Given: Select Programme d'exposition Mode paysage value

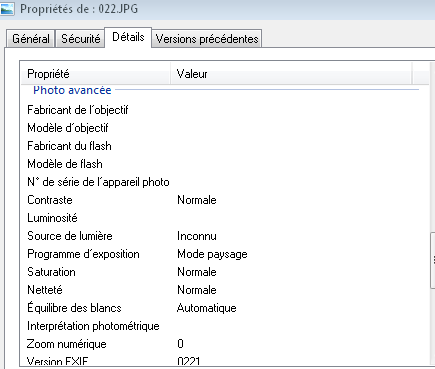Looking at the screenshot, I should (x=212, y=254).
